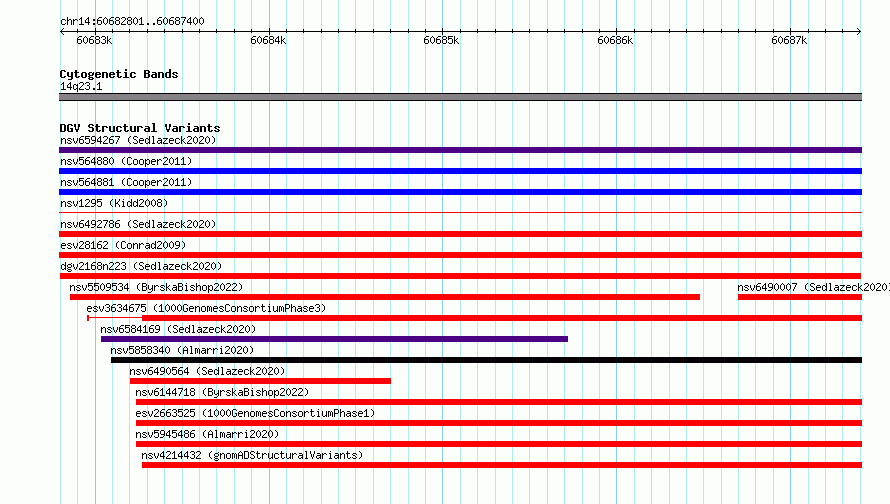Click nsv6584169 (Sedlazeck2020) label
Screen dimensions: 890x504
tap(178, 329)
